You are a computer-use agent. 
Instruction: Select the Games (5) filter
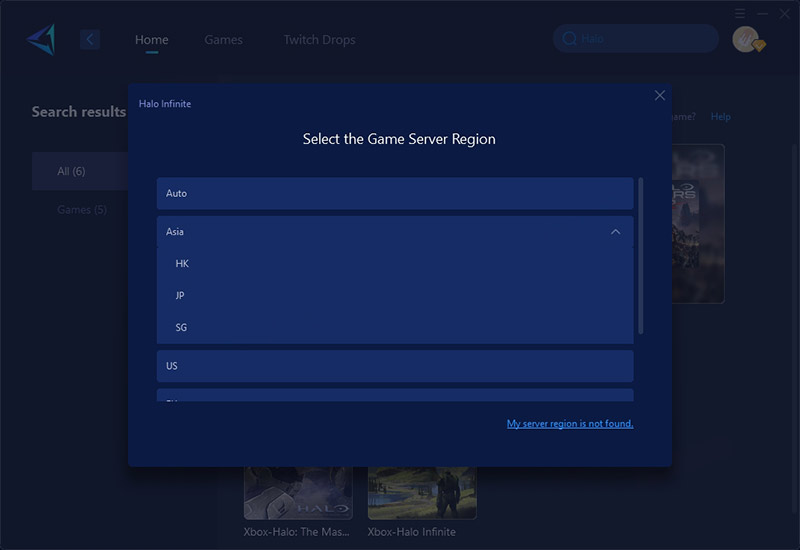82,210
